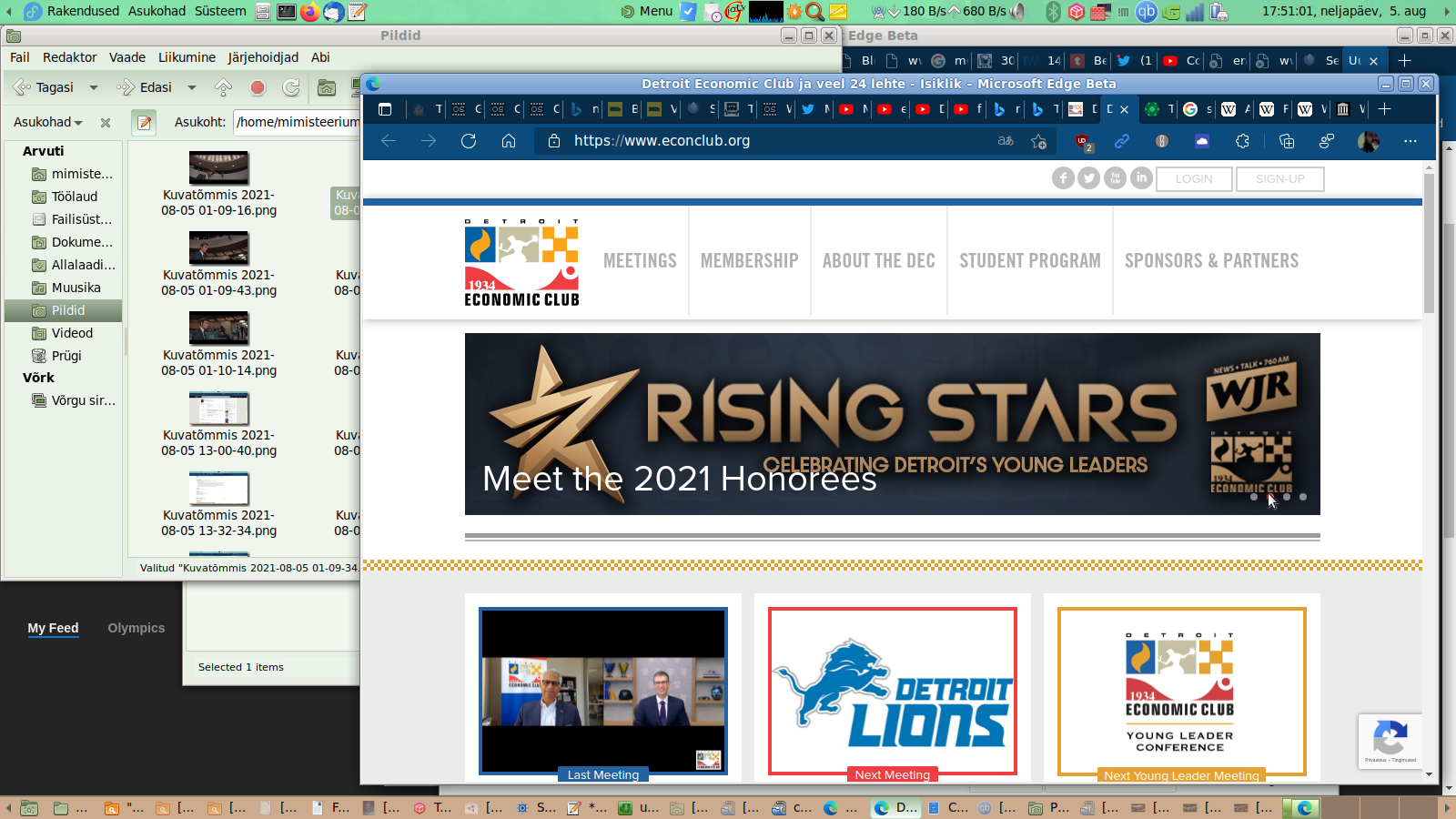
Task: Select the third banner carousel dot
Action: [x=1287, y=497]
